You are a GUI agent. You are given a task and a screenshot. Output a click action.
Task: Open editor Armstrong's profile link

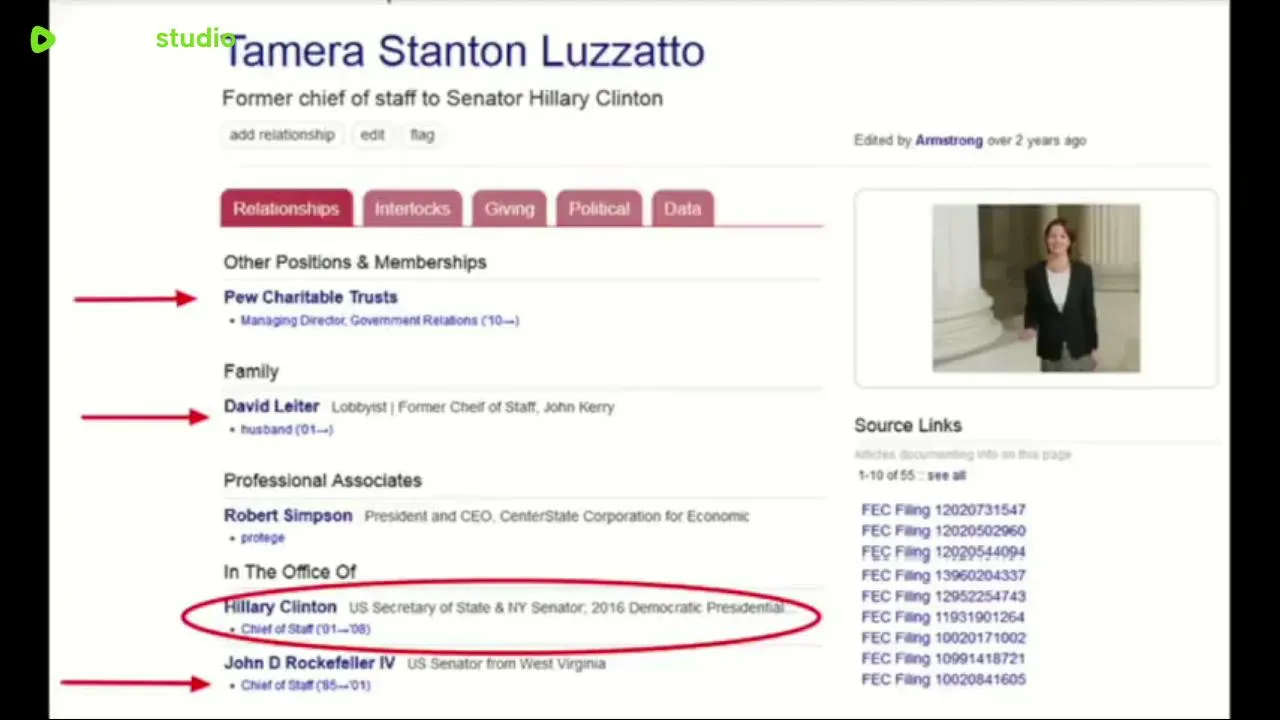click(949, 141)
